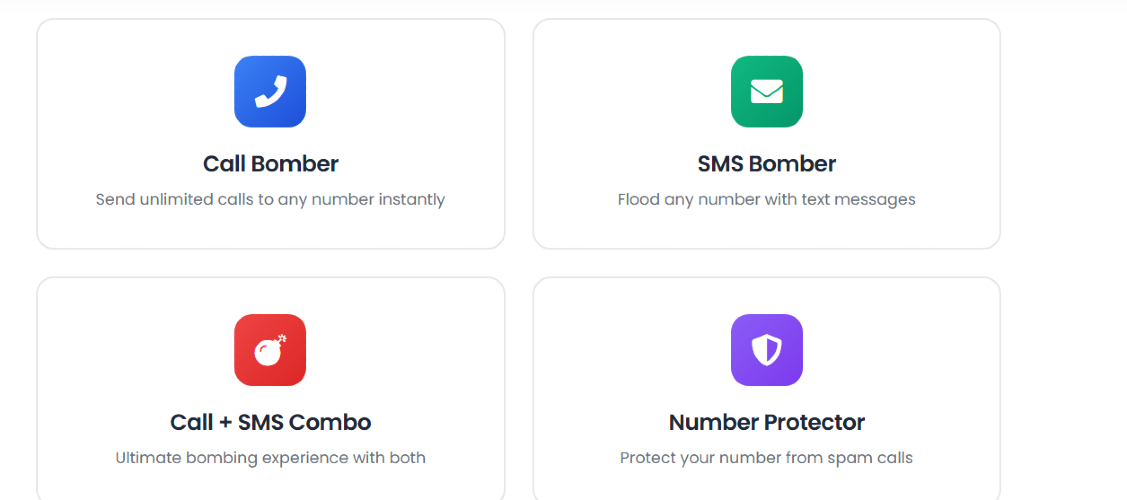Click "Ultimate bombing experience with both" text
1127x500 pixels.
click(270, 458)
